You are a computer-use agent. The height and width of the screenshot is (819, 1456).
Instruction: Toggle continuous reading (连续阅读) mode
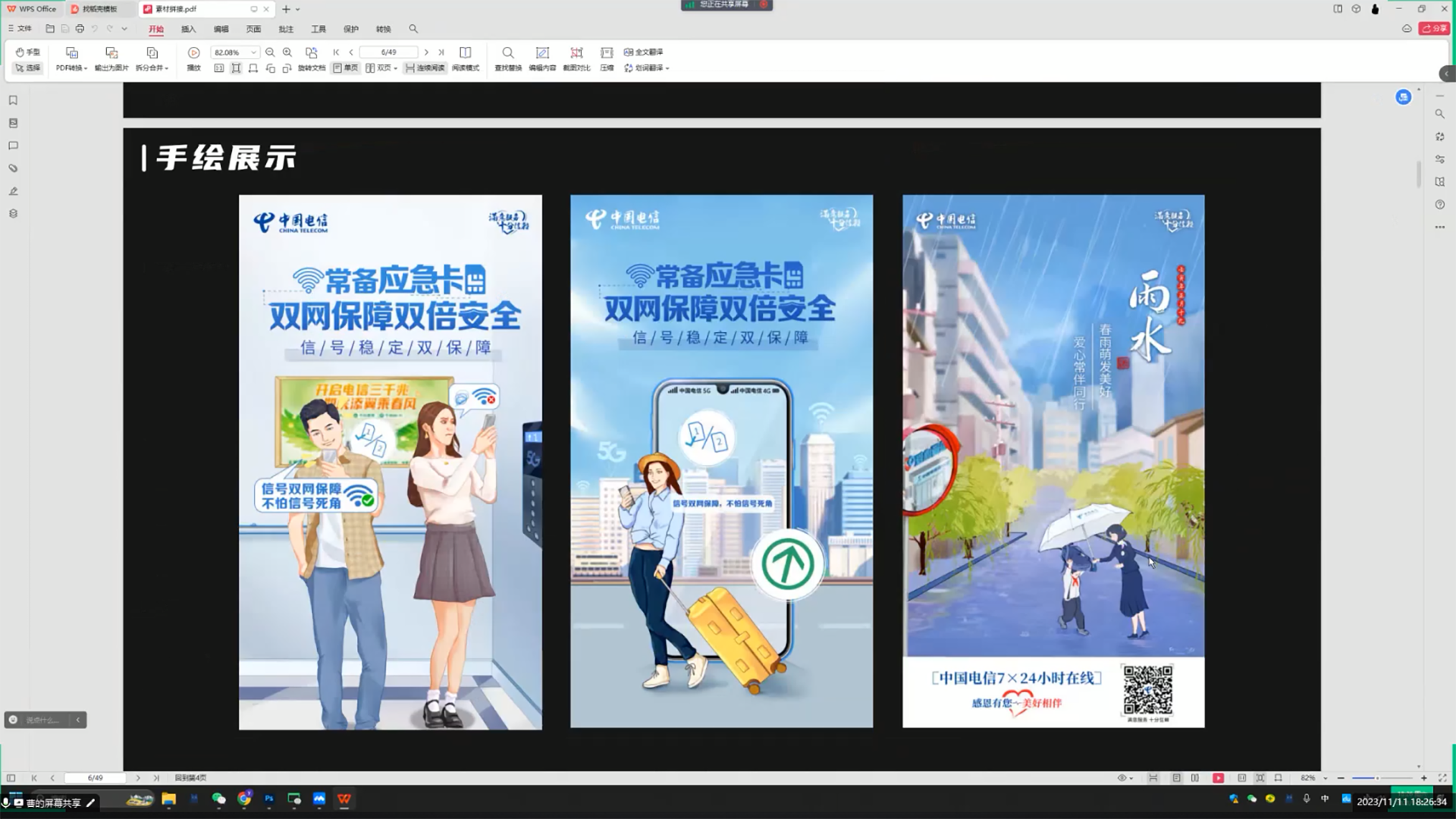point(425,68)
